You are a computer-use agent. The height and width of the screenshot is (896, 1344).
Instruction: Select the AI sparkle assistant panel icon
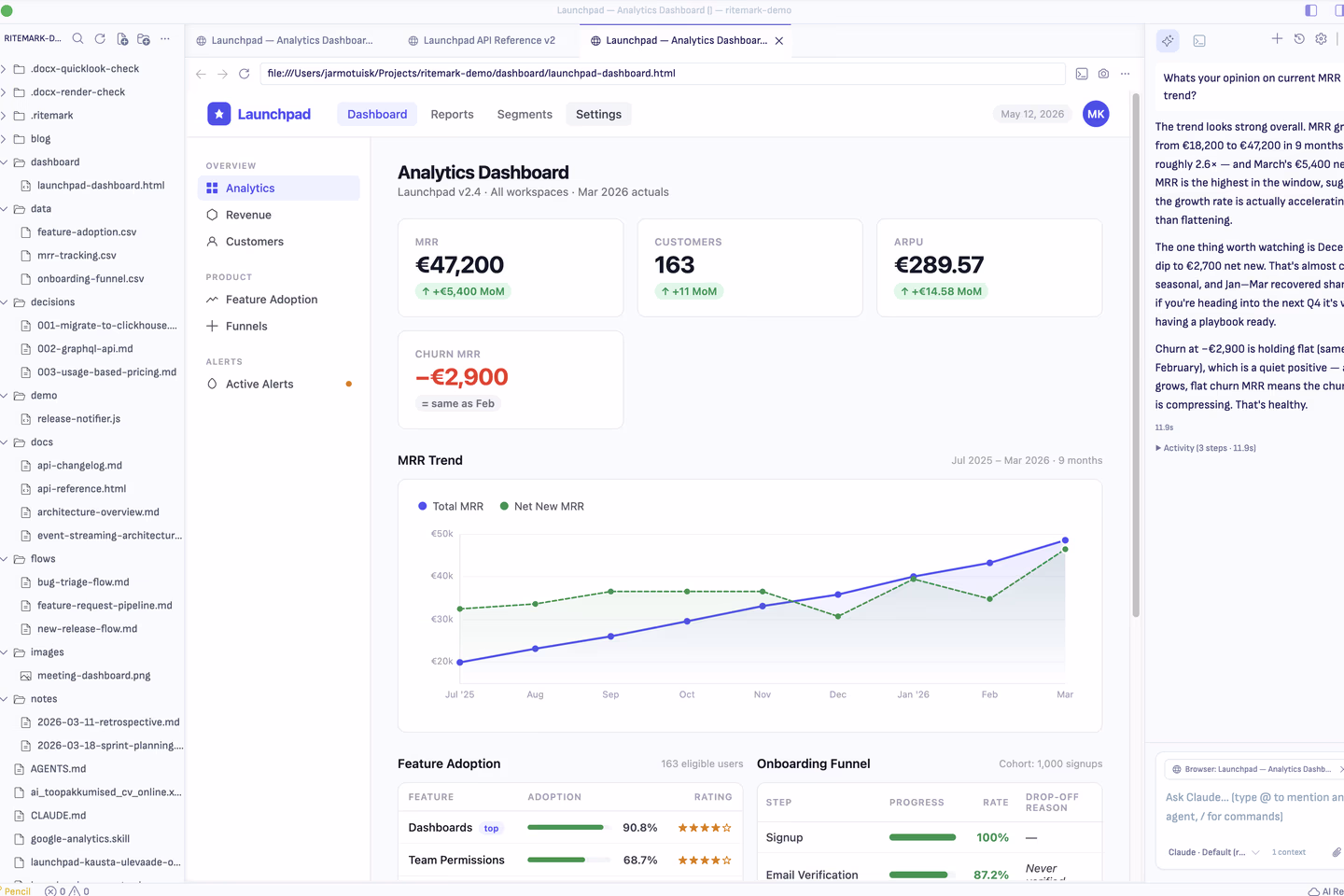[1168, 41]
